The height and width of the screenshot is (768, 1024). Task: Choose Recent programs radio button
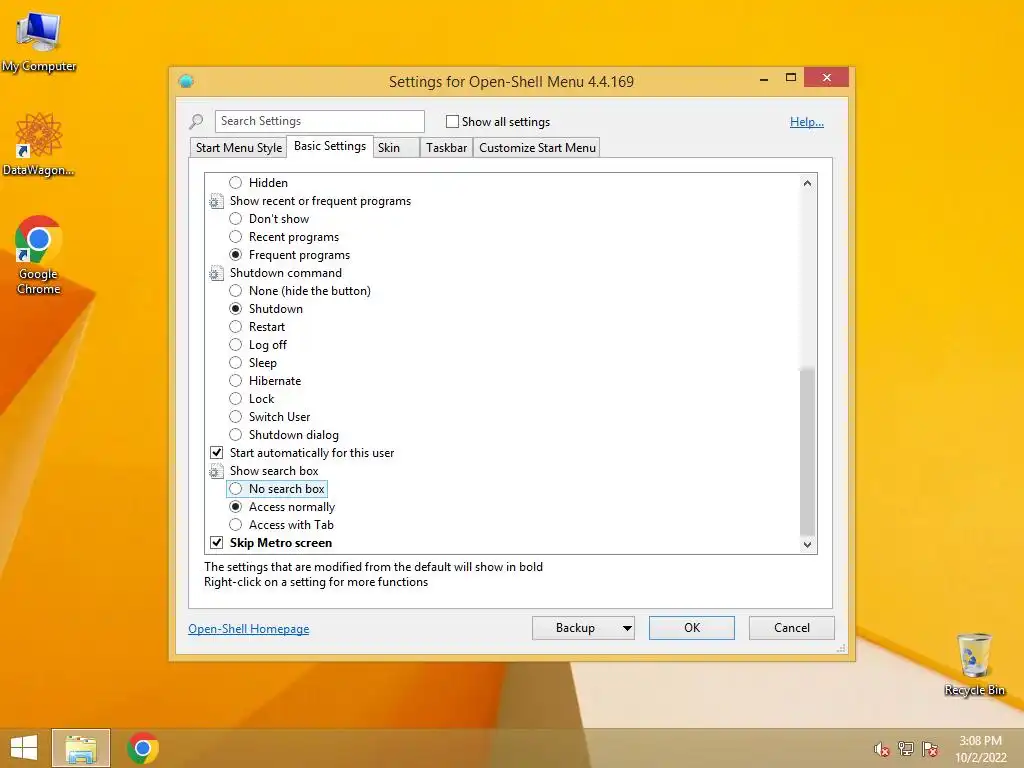tap(235, 237)
